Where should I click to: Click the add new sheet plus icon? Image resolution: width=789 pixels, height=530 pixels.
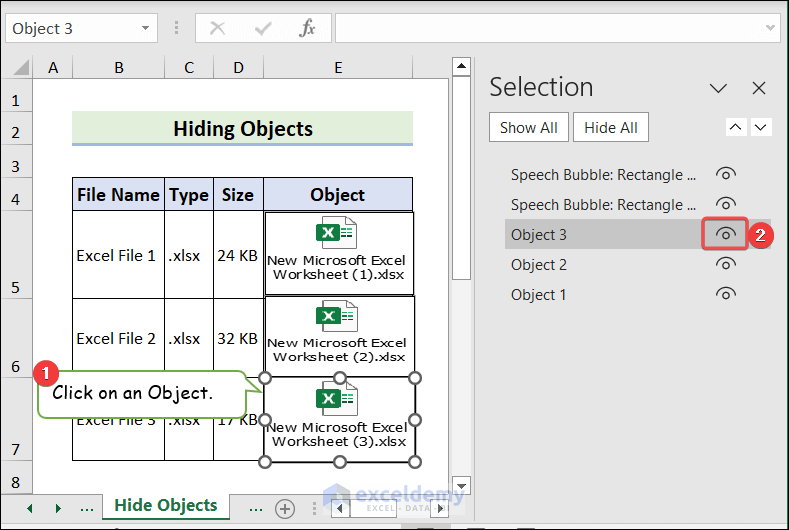(285, 508)
